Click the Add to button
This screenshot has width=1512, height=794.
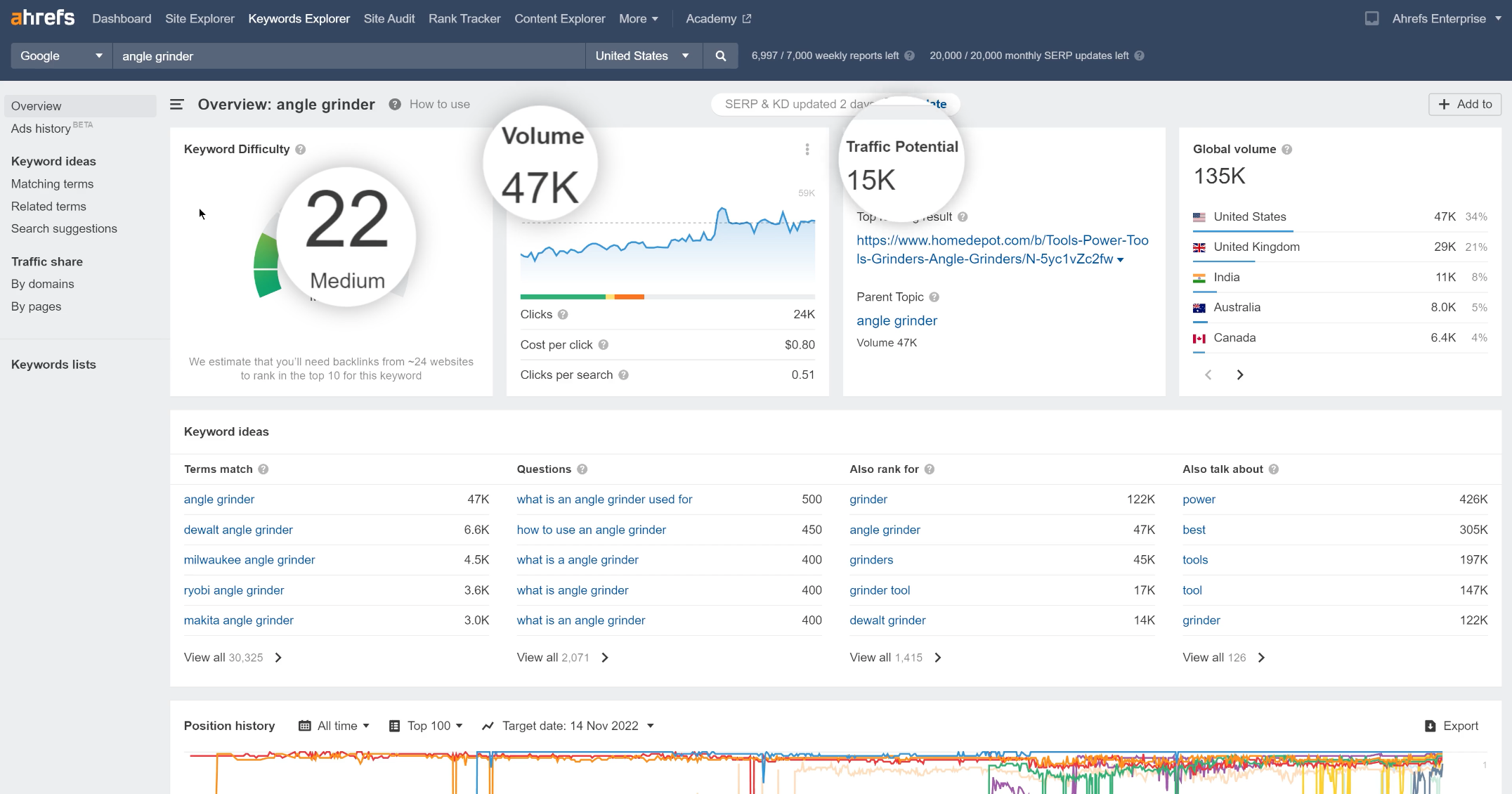tap(1464, 104)
